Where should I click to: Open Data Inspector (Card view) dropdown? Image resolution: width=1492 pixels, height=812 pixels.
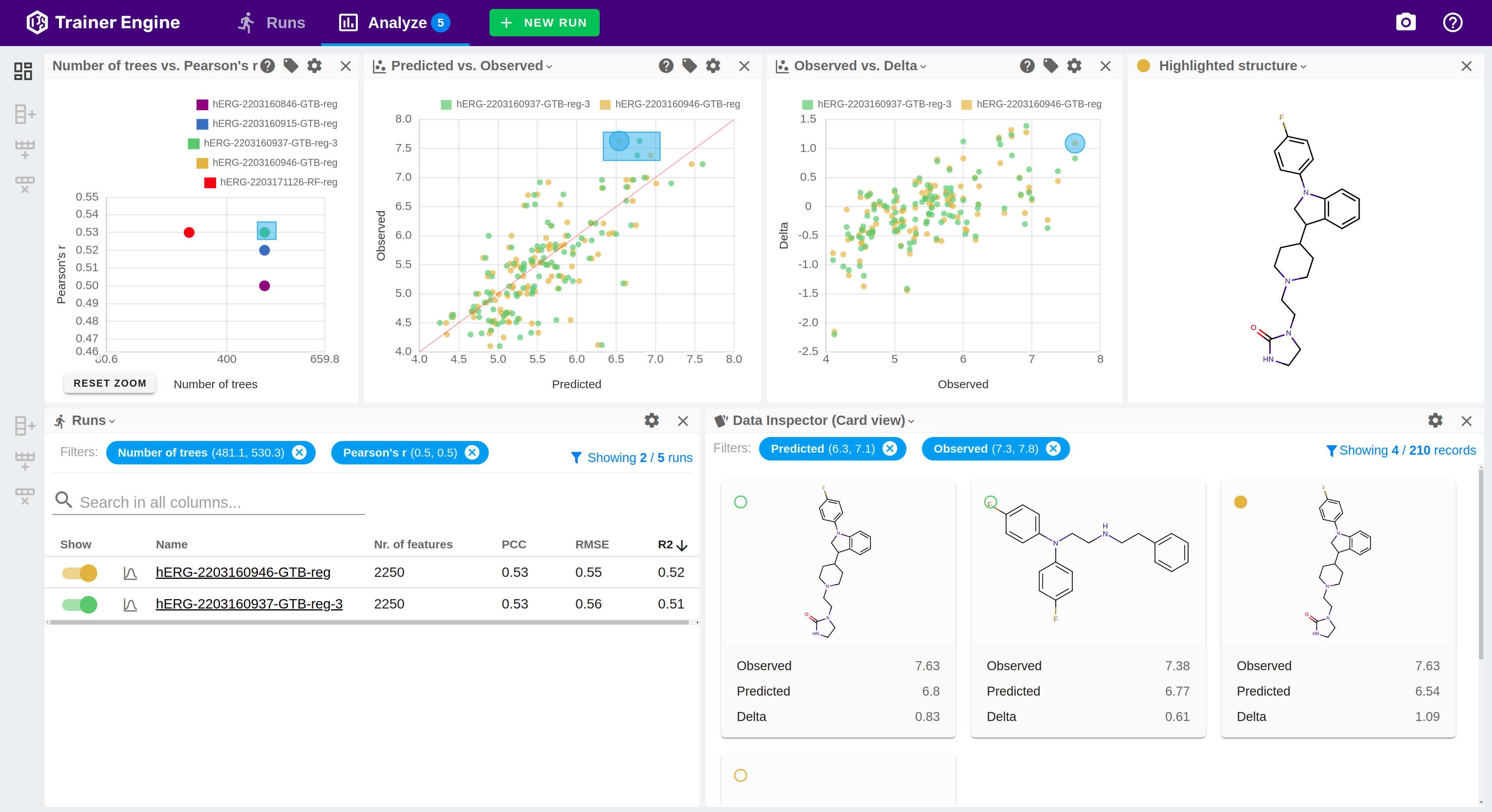pyautogui.click(x=911, y=421)
